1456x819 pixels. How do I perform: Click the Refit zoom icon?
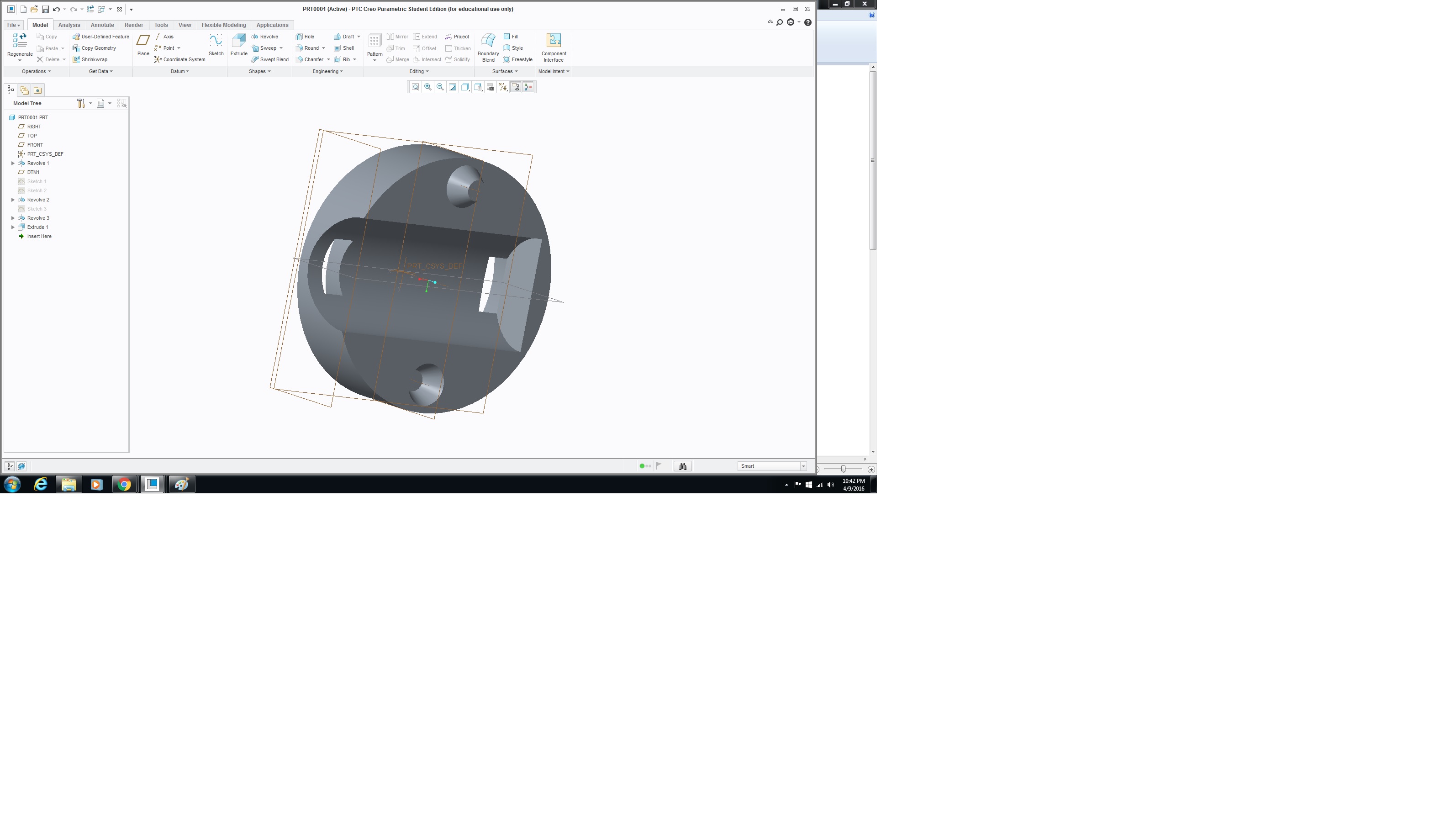tap(416, 87)
